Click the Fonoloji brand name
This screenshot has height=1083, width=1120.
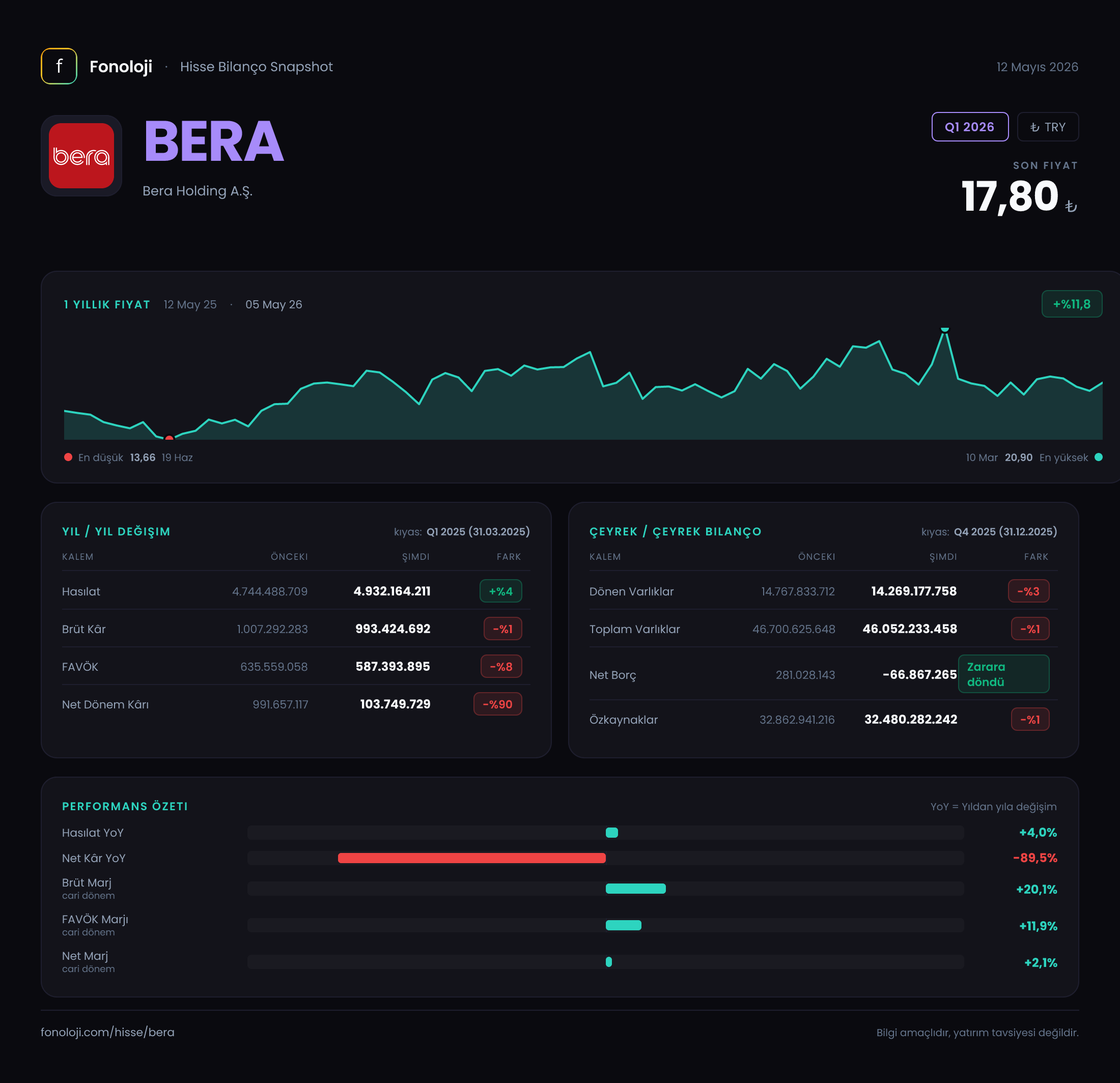[121, 67]
